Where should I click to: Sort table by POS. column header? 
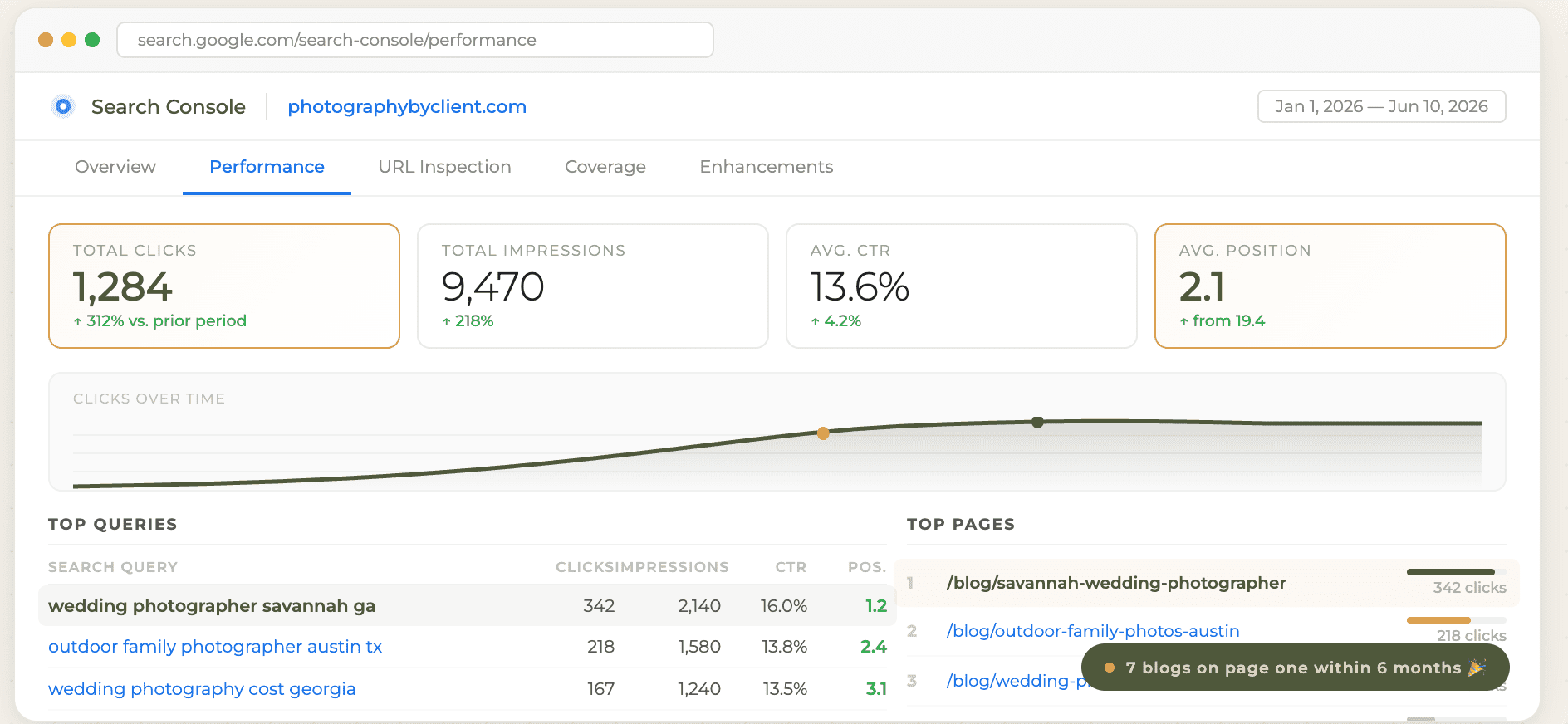867,567
